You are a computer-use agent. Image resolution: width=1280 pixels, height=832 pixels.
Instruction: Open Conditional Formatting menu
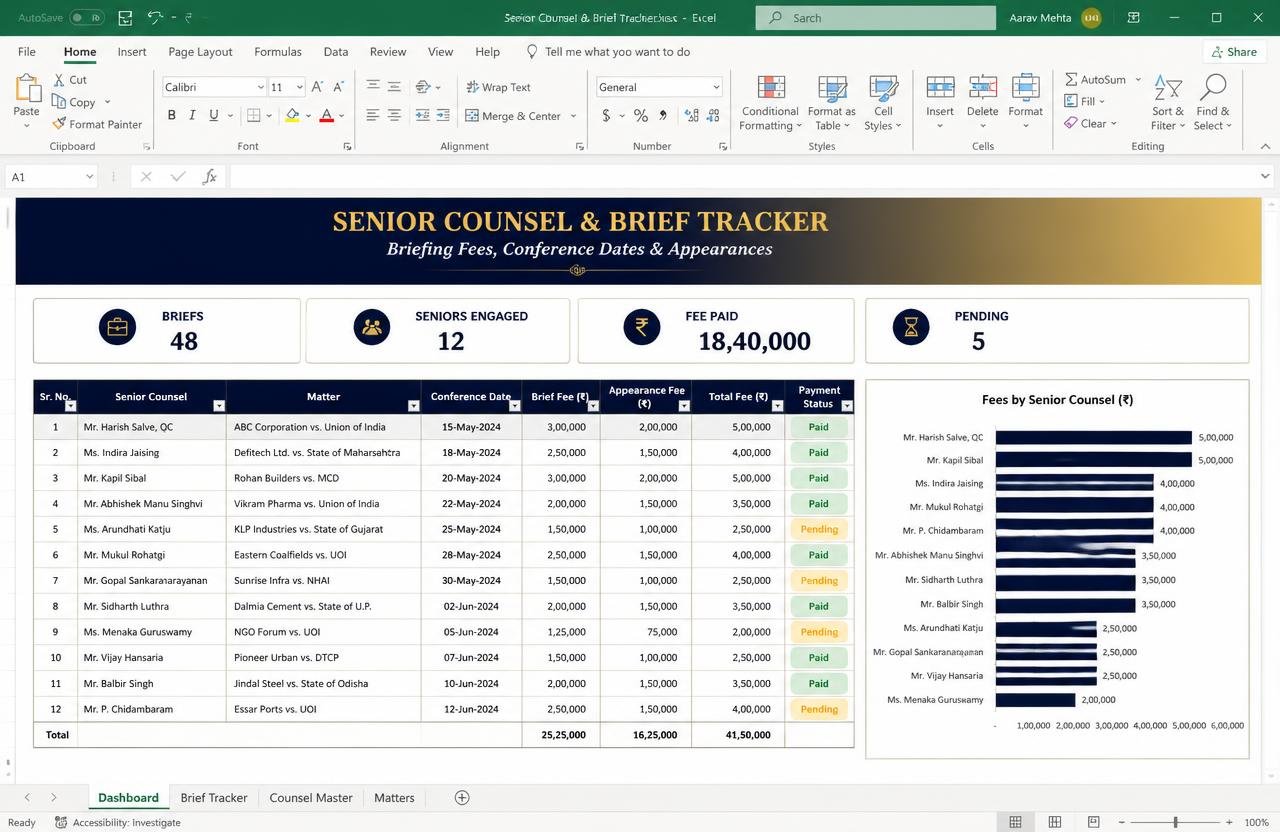click(x=770, y=102)
